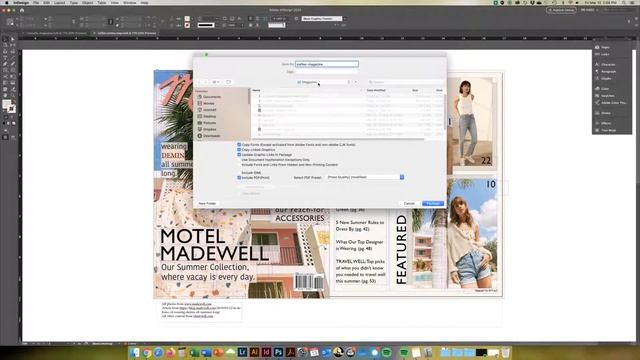Expand the dialog with the chevron button
Image resolution: width=640 pixels, height=360 pixels.
click(356, 82)
